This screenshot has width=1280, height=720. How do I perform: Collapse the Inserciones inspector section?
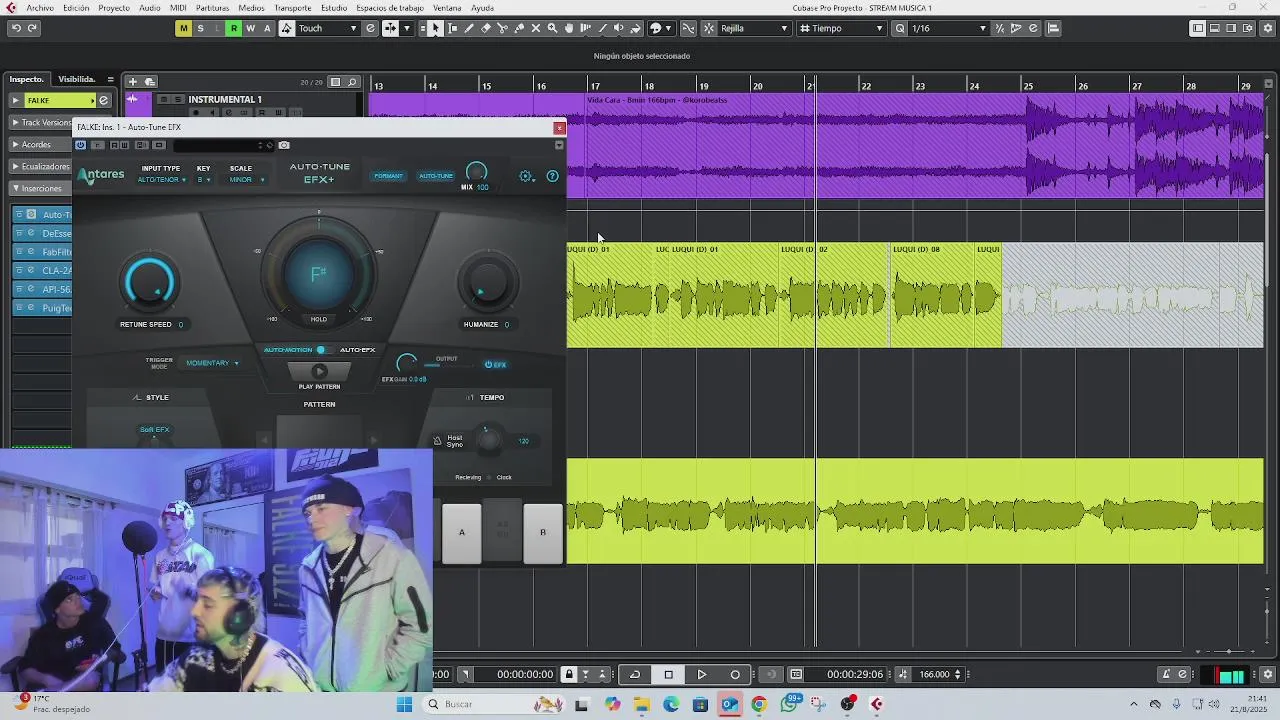pos(40,188)
